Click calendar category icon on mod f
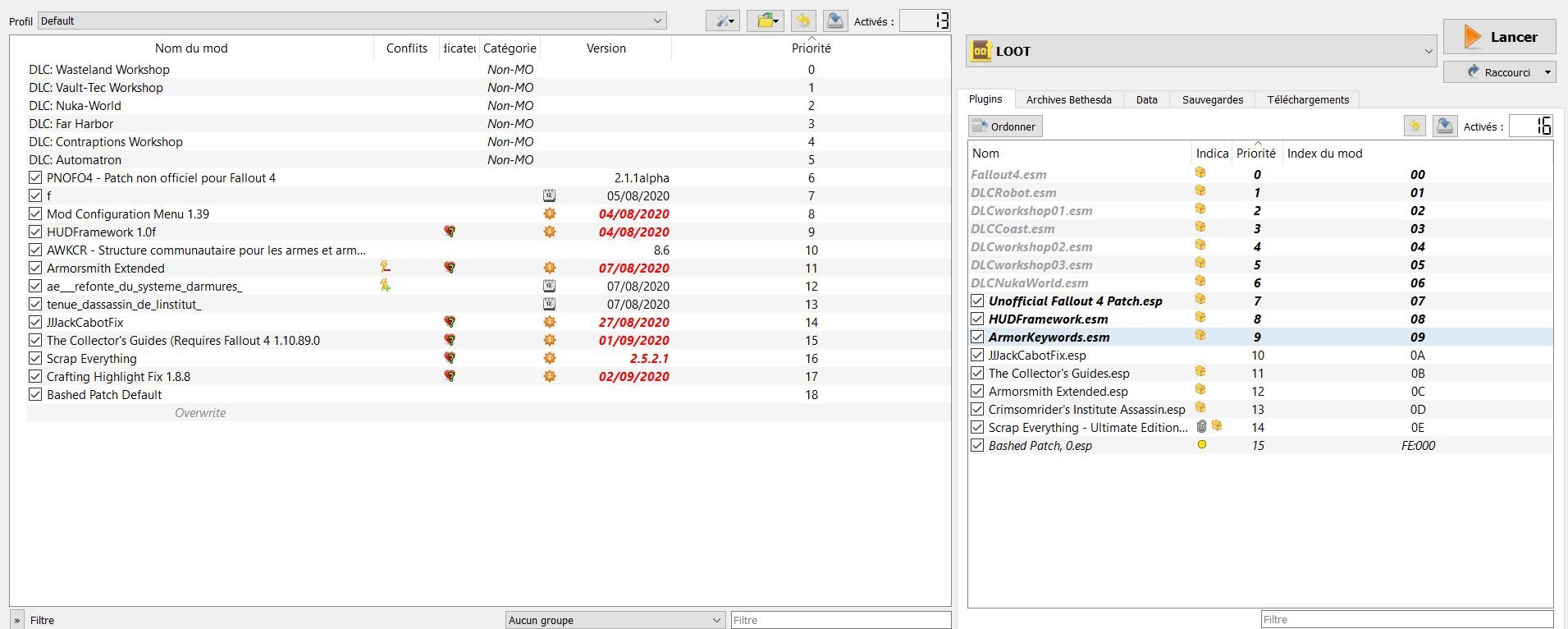 point(550,195)
